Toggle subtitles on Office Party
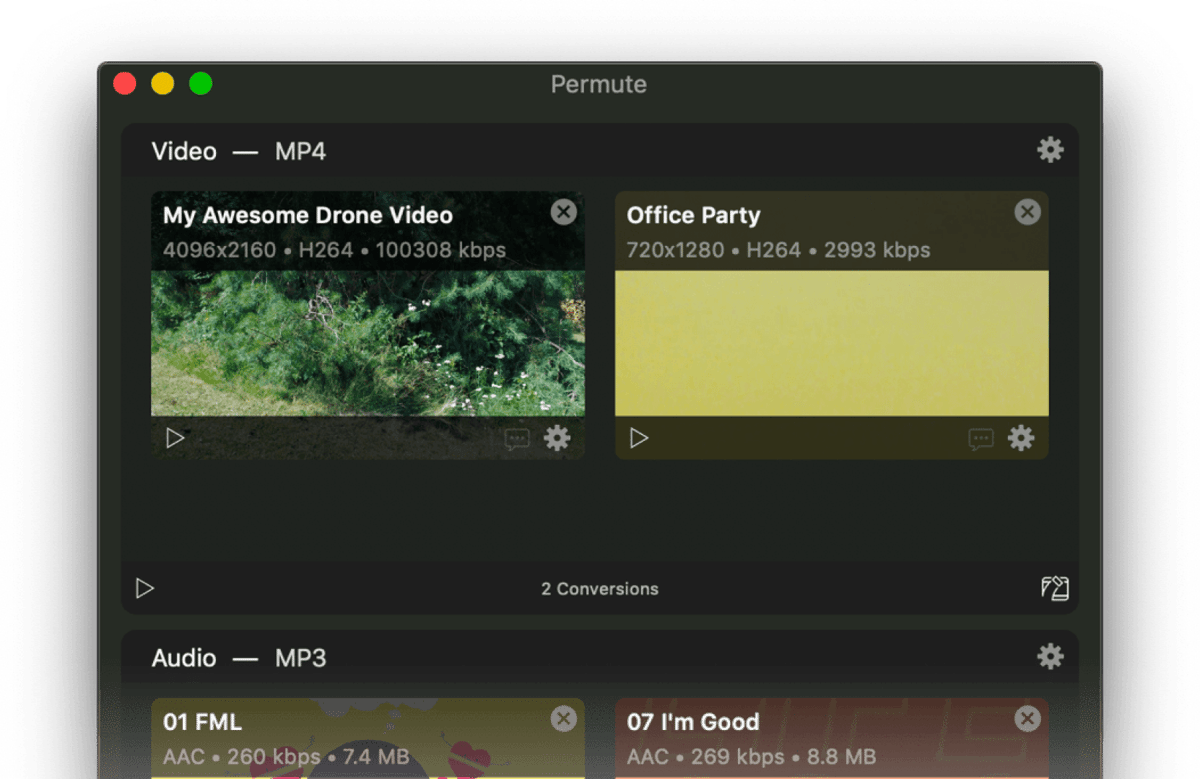The width and height of the screenshot is (1200, 779). pos(981,438)
